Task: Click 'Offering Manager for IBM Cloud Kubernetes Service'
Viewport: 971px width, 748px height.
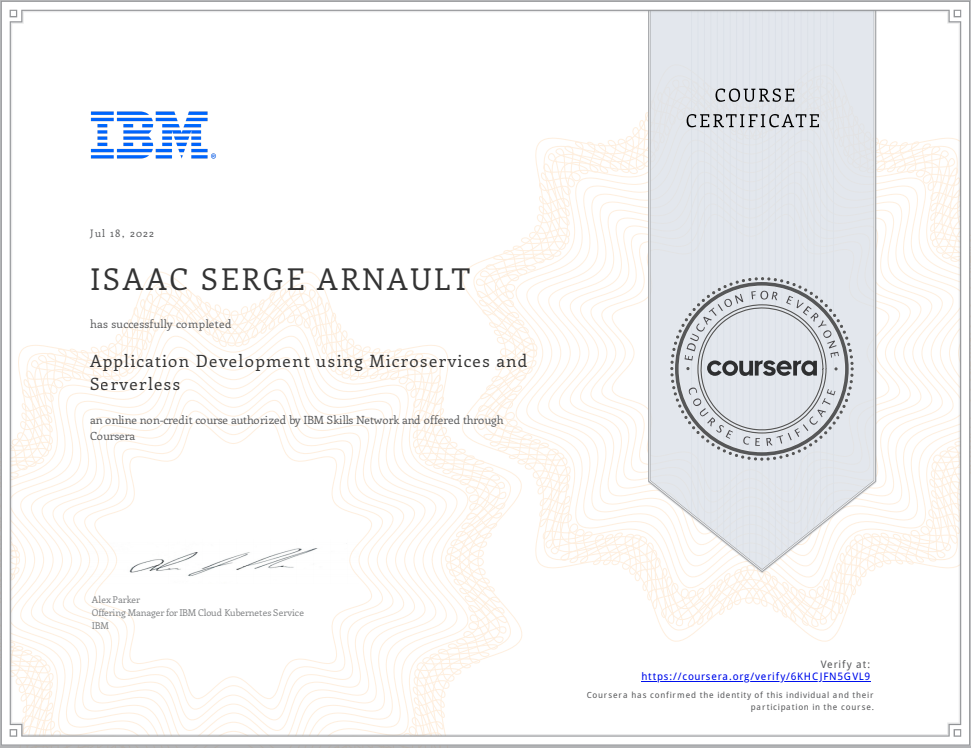Action: (198, 612)
